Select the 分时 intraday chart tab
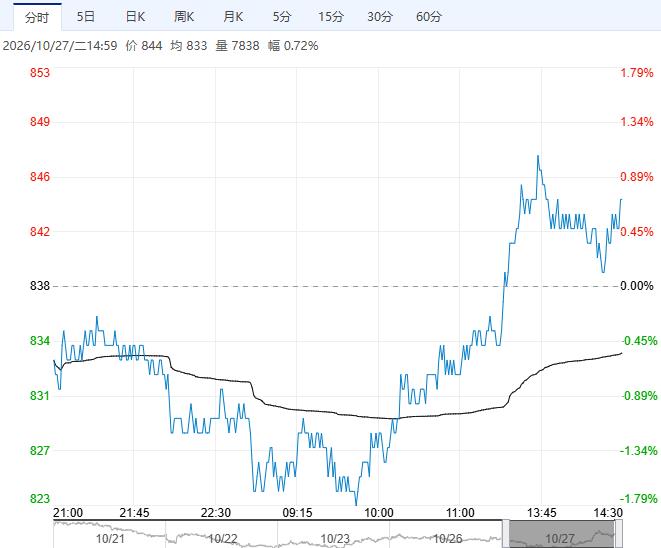This screenshot has height=548, width=661. click(x=37, y=17)
